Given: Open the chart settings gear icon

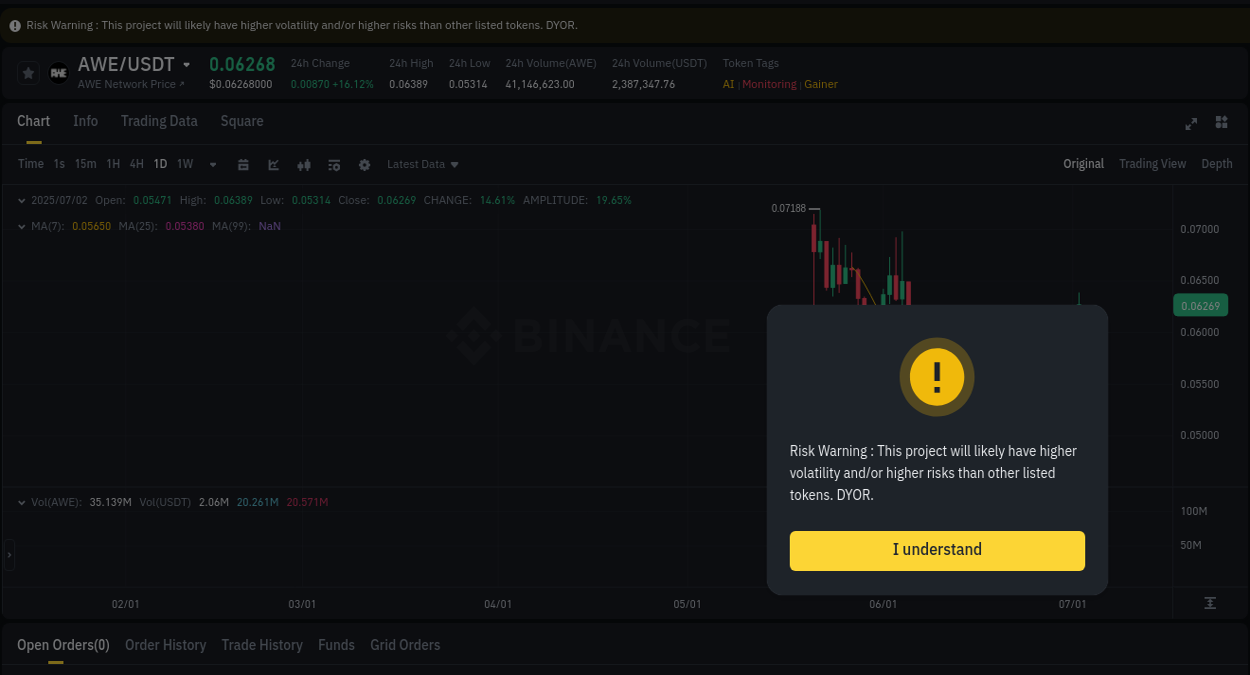Looking at the screenshot, I should (x=364, y=164).
